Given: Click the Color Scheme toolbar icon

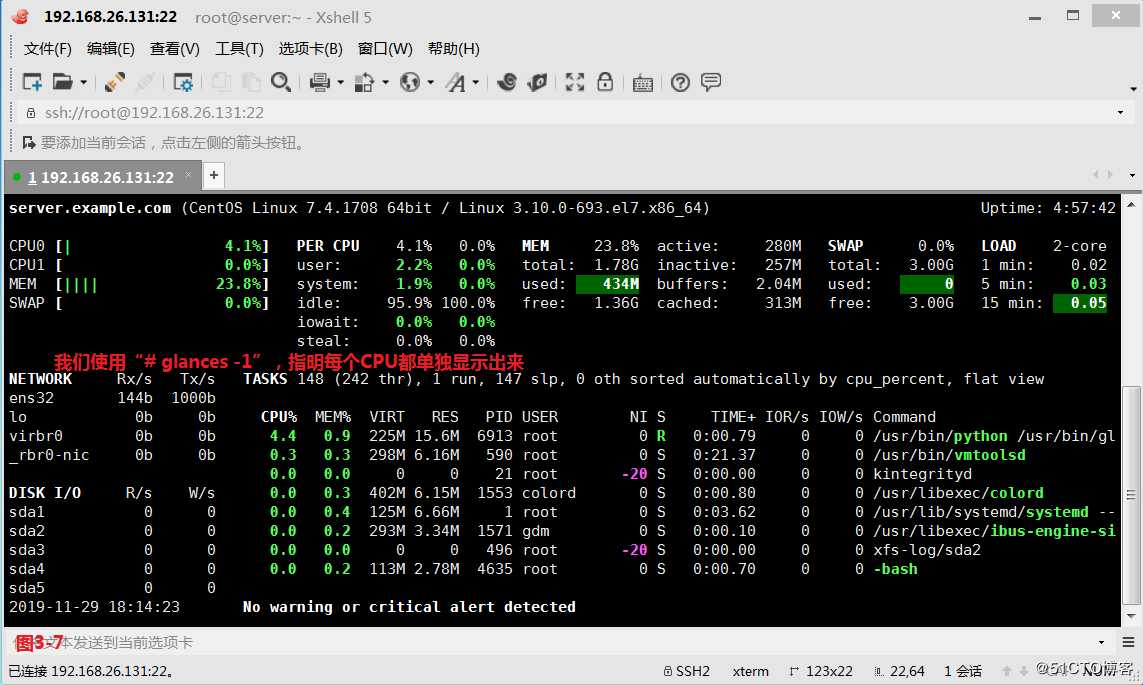Looking at the screenshot, I should point(364,82).
